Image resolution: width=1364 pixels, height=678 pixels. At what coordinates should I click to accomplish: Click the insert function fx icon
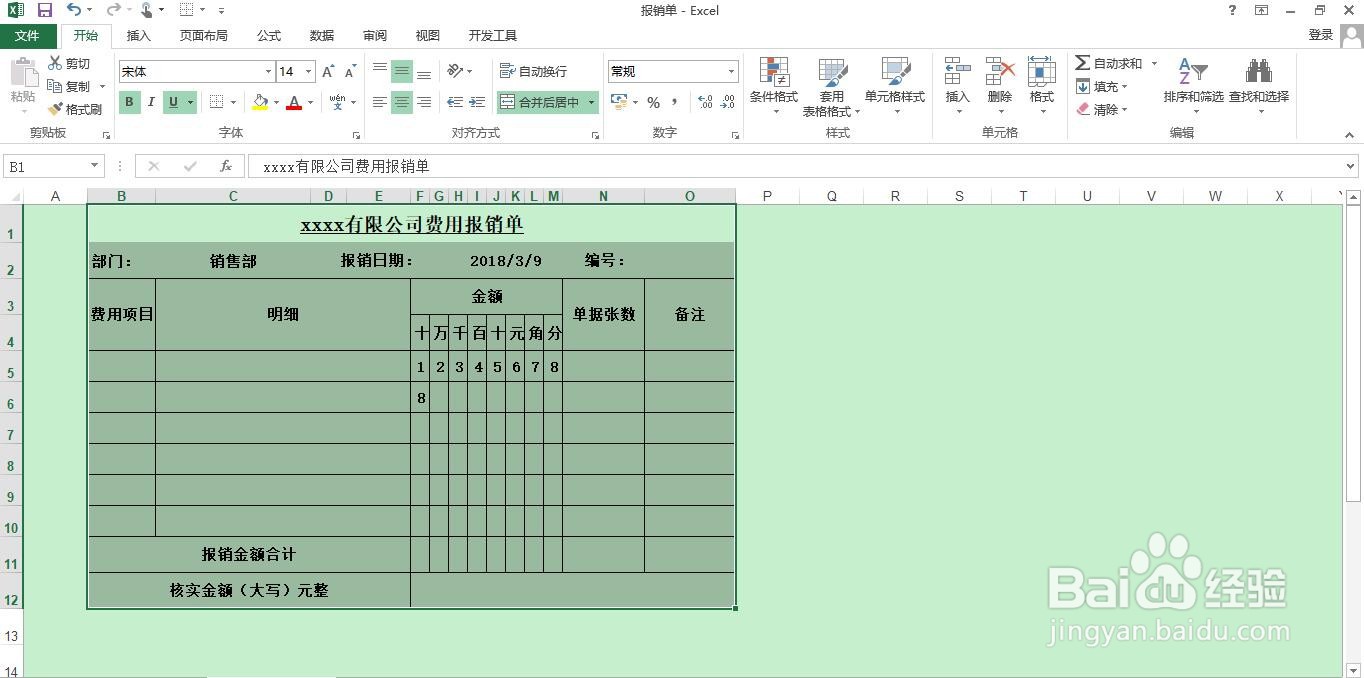pos(226,166)
